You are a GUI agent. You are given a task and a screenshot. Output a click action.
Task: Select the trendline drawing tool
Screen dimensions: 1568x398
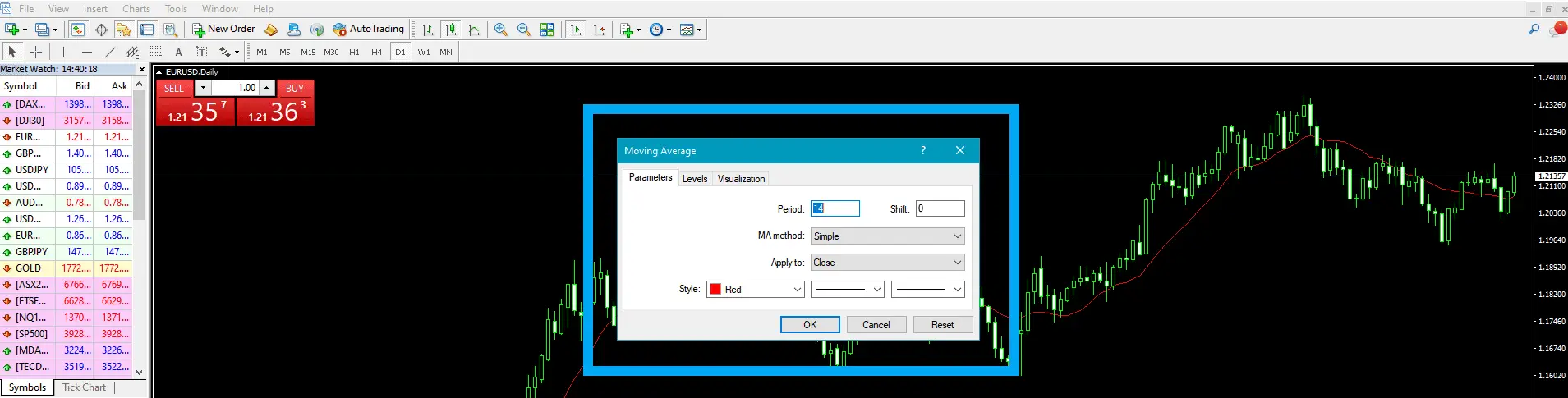109,52
